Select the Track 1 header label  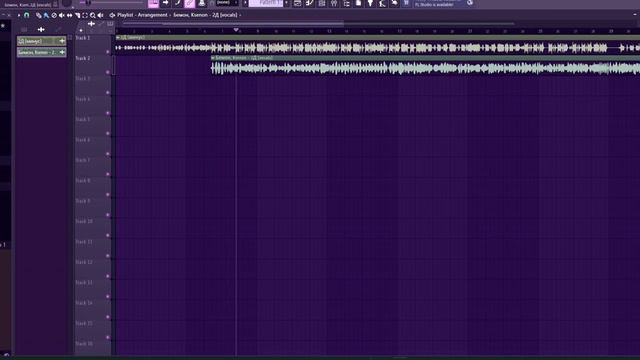82,38
